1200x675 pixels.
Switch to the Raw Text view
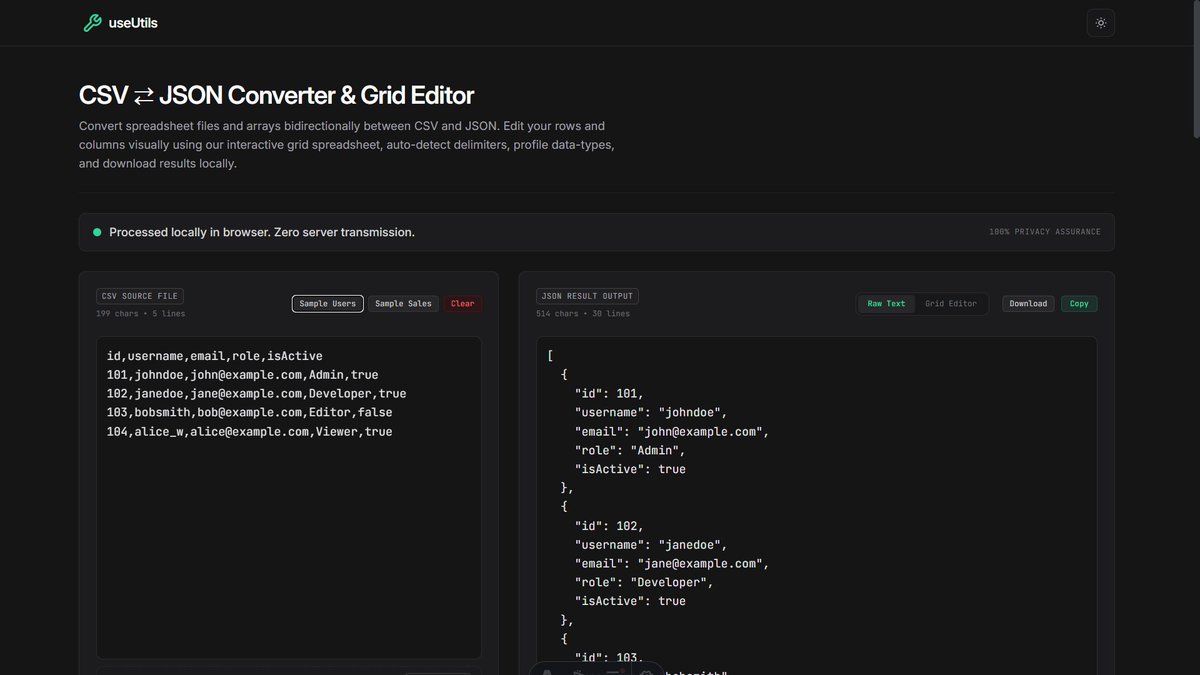point(886,303)
